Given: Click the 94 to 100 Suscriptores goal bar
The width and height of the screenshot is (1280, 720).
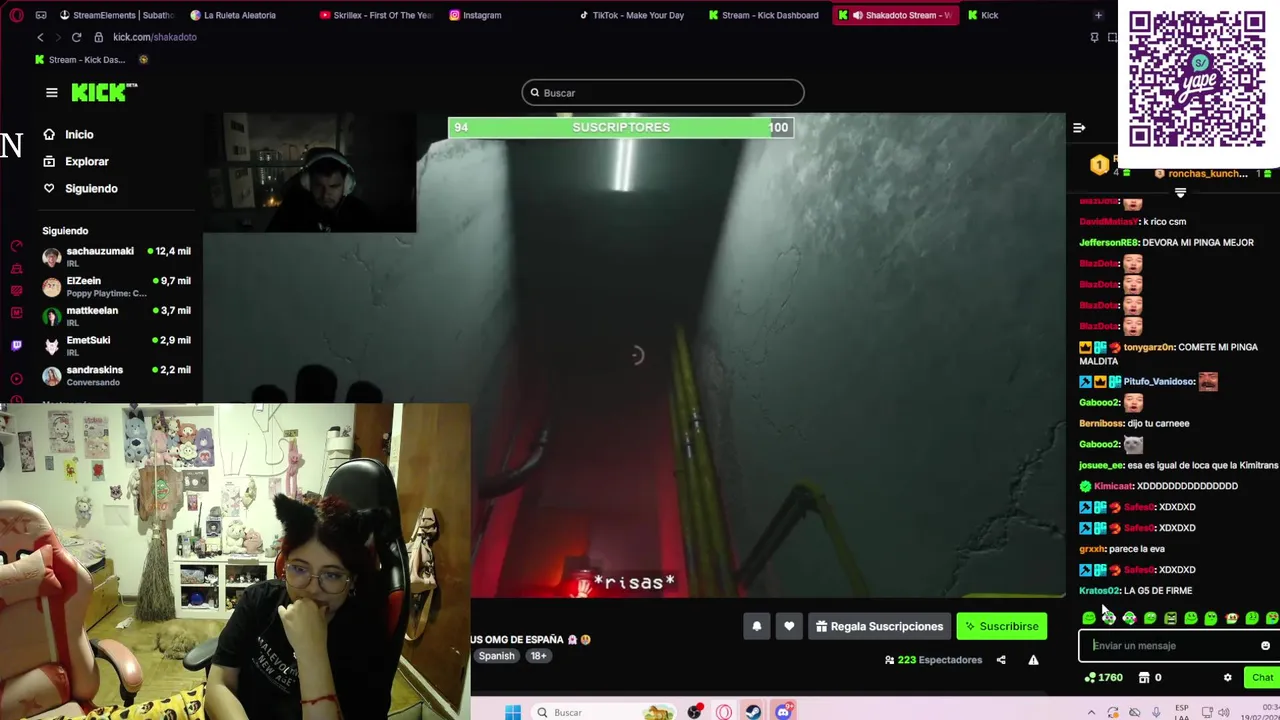Looking at the screenshot, I should coord(621,127).
